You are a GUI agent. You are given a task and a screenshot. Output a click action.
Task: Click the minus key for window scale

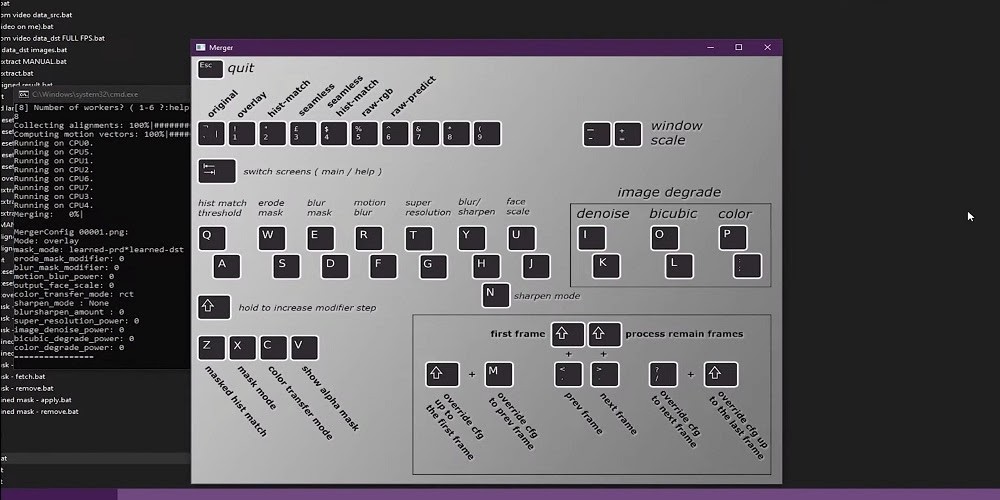pos(596,135)
